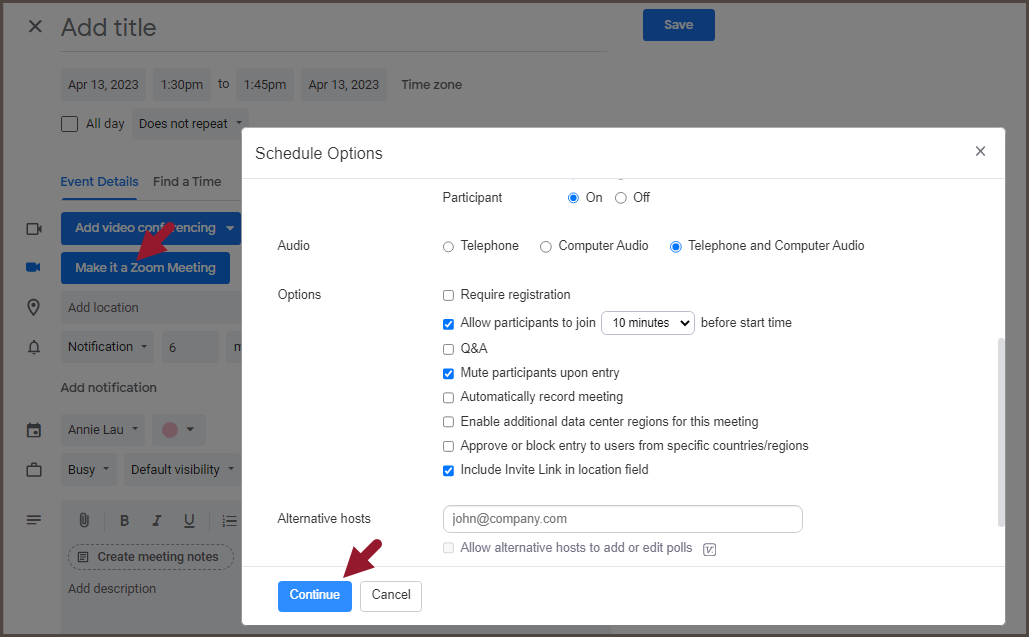Toggle underline text formatting
Screen dimensions: 1029x637
(189, 520)
